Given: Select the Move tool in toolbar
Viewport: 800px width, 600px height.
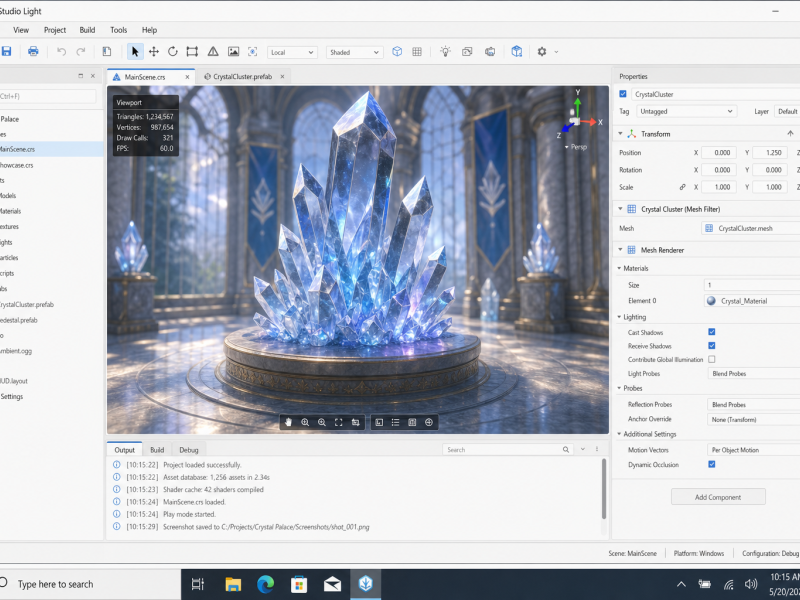Looking at the screenshot, I should click(x=154, y=52).
